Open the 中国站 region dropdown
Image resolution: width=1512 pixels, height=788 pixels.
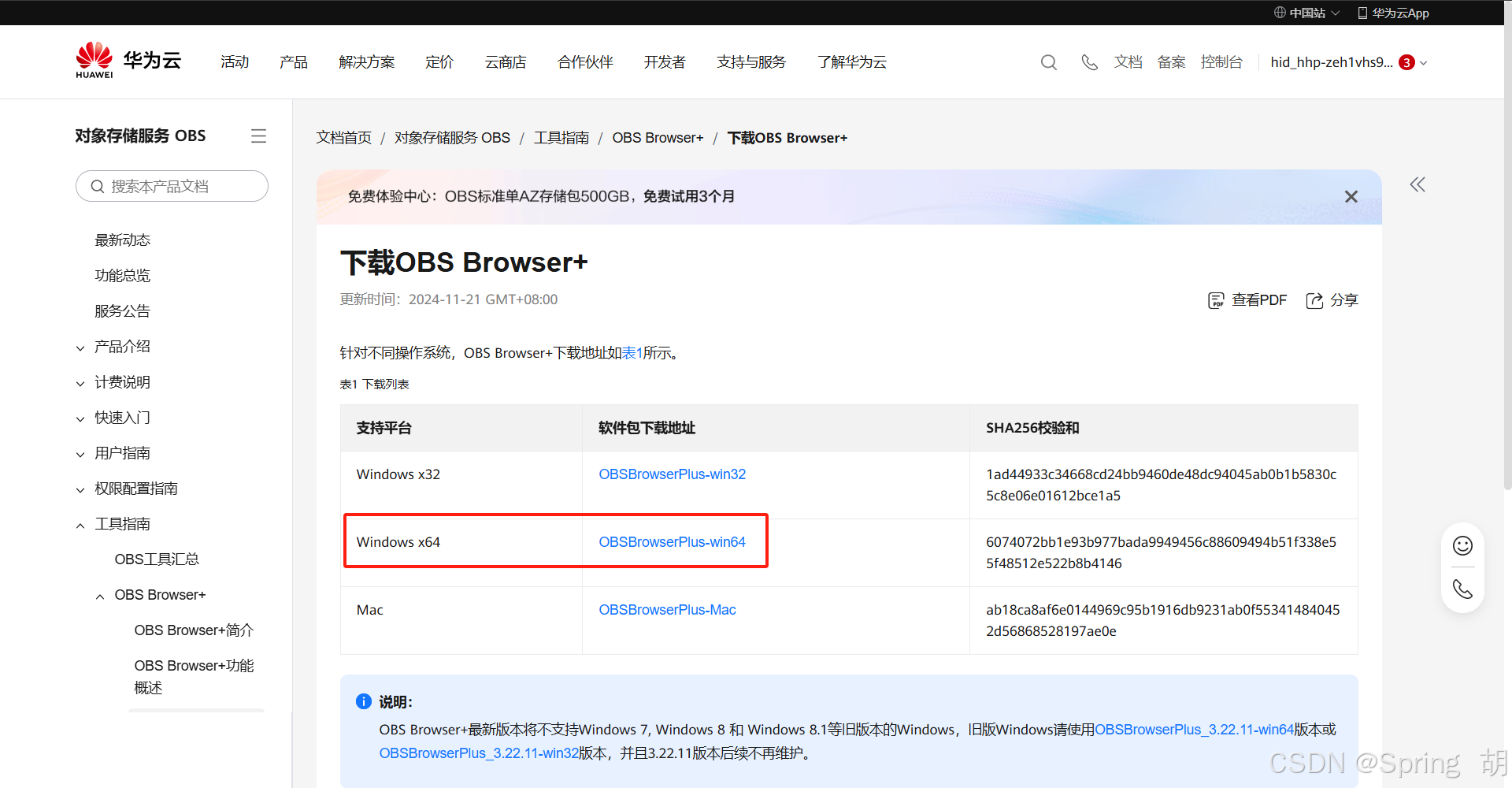pos(1307,13)
